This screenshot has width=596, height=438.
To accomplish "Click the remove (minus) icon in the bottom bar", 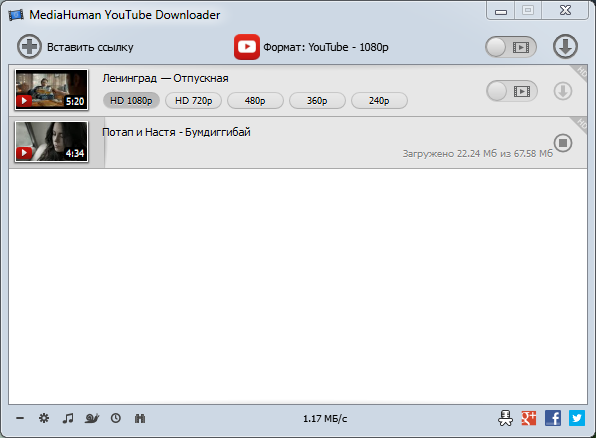I will point(20,418).
